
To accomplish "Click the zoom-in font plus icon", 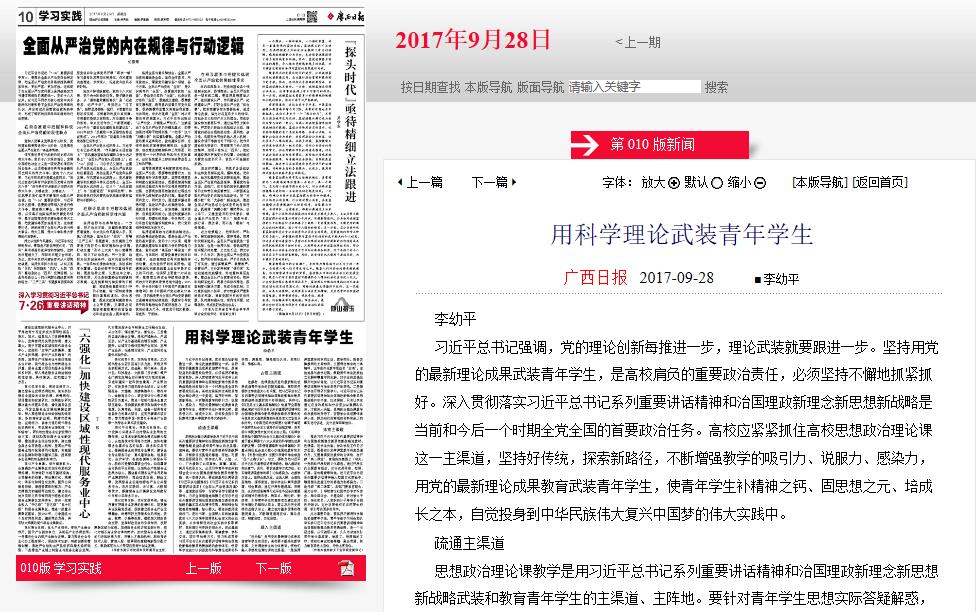I will click(x=673, y=183).
